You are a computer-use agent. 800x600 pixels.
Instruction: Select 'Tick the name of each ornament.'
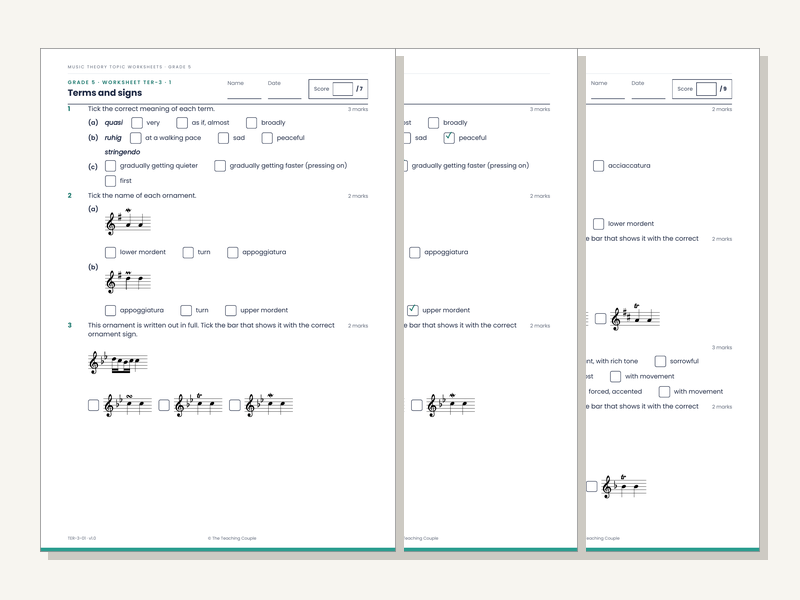pos(142,195)
